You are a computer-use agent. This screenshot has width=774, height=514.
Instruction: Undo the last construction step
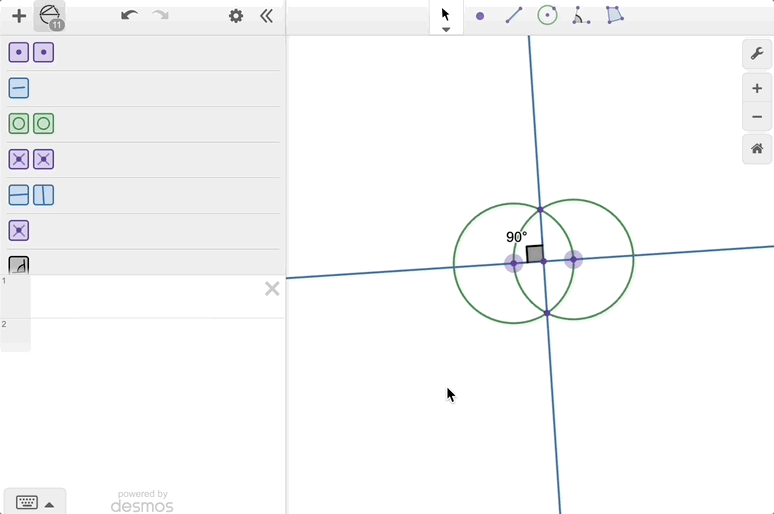[x=128, y=16]
